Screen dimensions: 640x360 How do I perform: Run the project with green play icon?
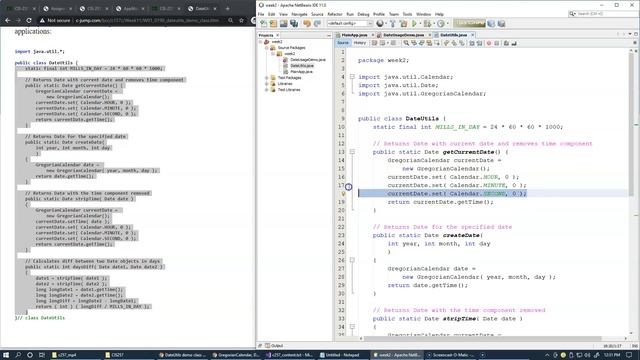click(x=414, y=24)
